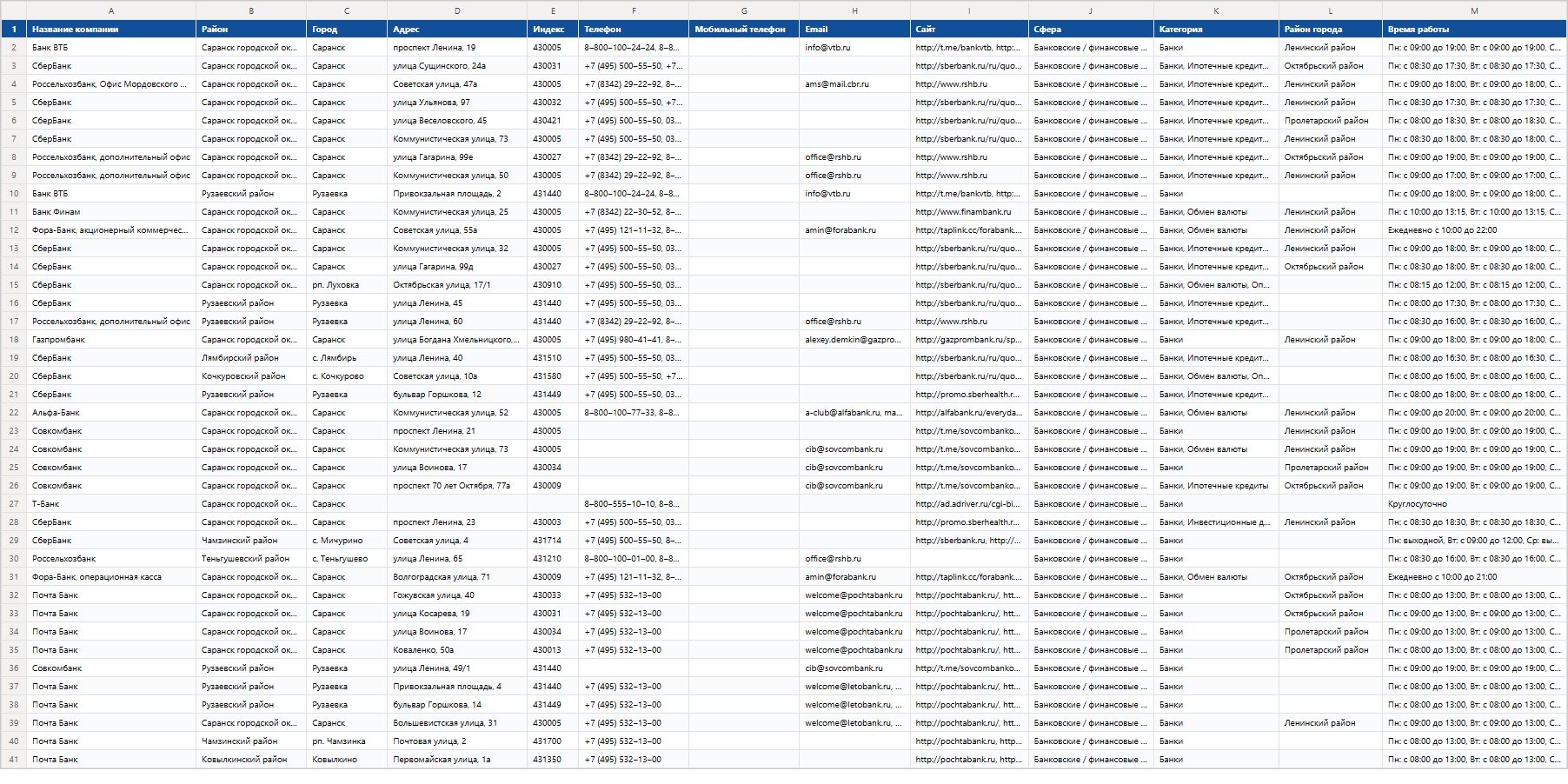1568x784 pixels.
Task: Click address "Коваленко, 50а"
Action: 457,650
